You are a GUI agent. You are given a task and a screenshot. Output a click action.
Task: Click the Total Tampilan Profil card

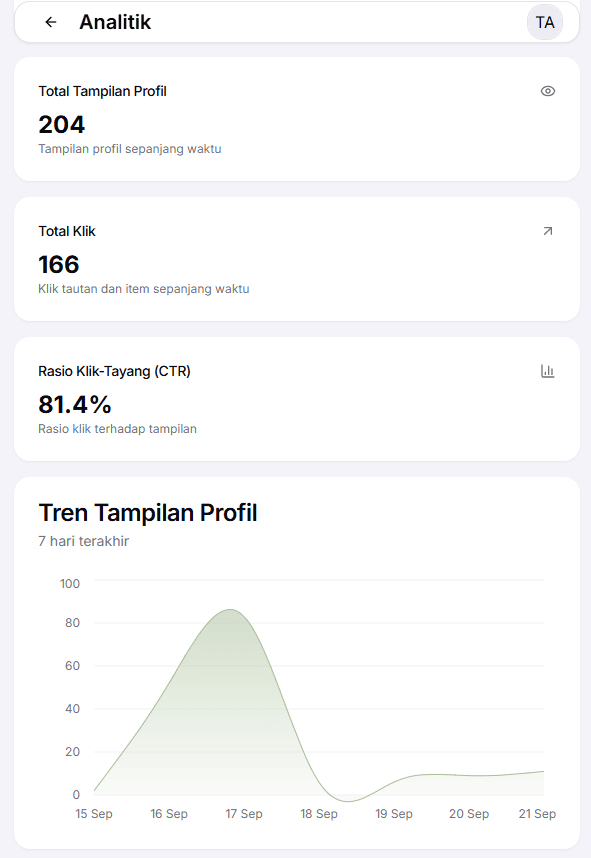pos(295,118)
